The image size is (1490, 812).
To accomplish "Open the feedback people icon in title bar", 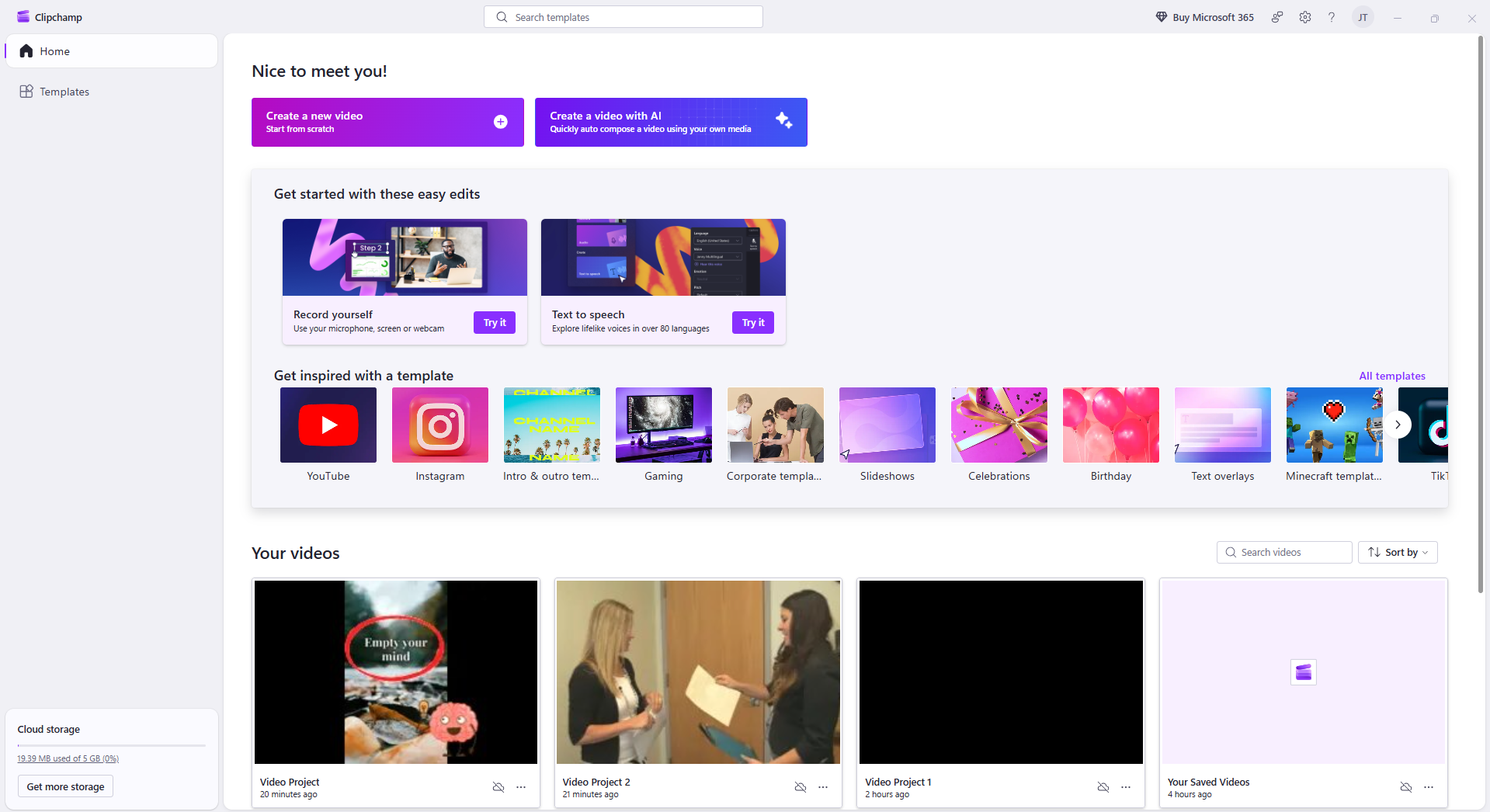I will click(1277, 17).
